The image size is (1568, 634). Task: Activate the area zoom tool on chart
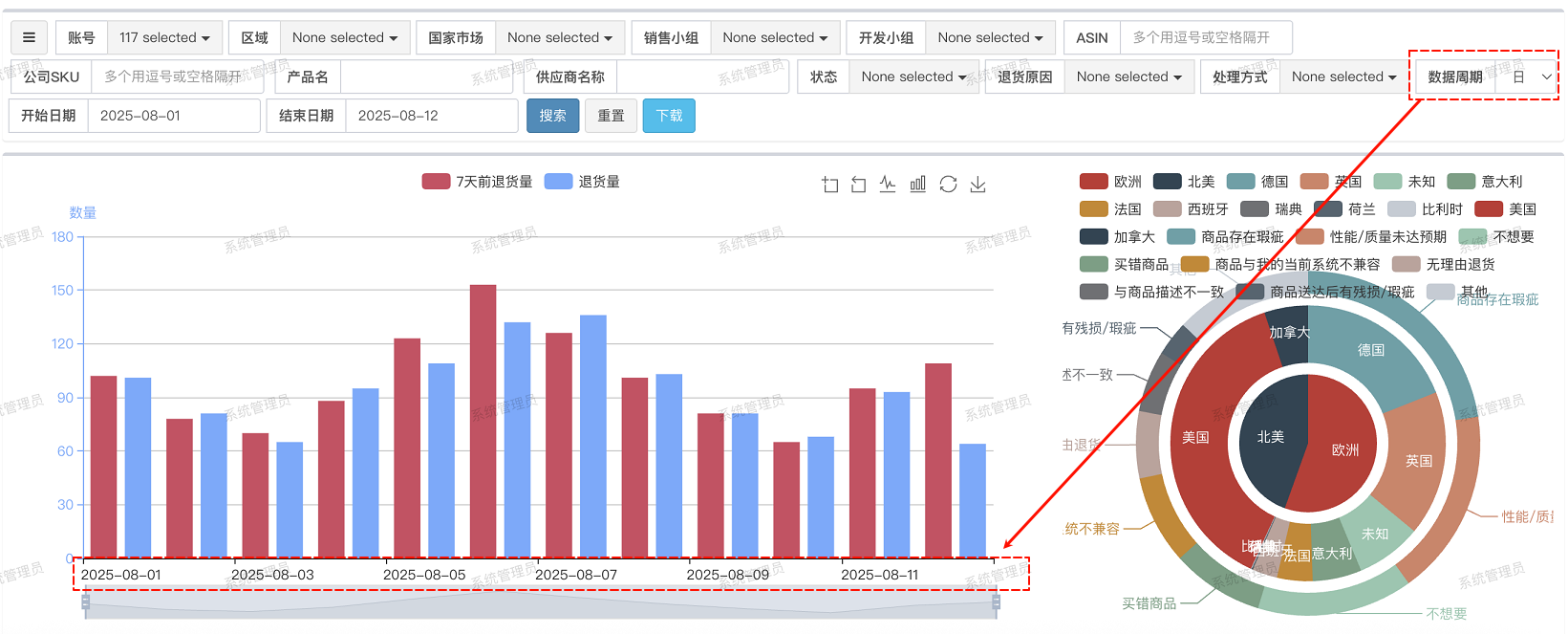829,185
